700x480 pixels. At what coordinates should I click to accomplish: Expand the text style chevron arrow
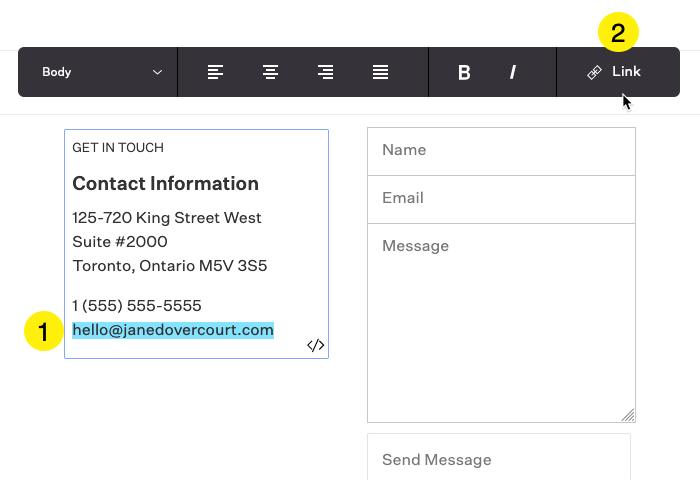157,72
